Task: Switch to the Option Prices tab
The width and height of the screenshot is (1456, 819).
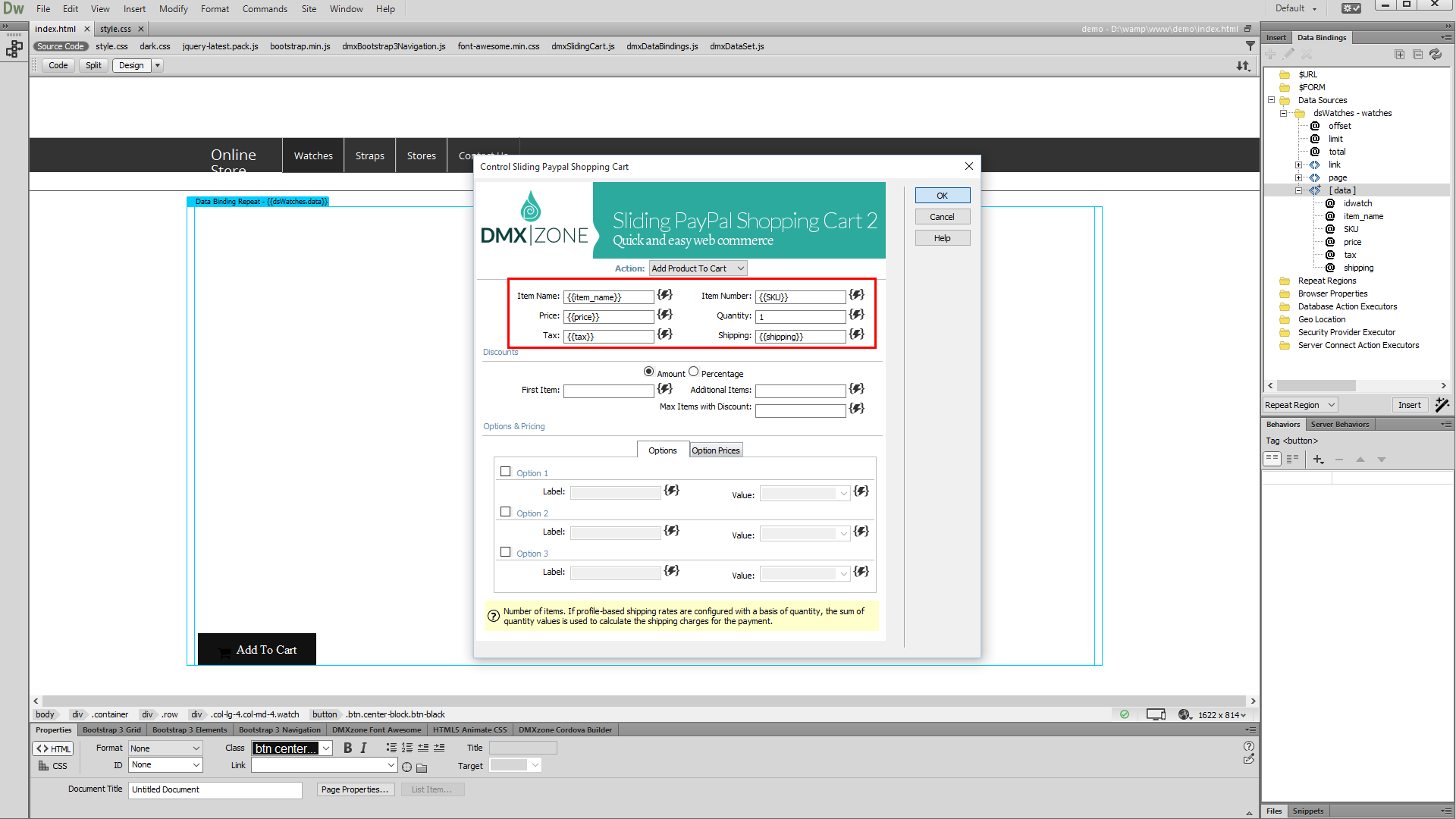Action: tap(715, 450)
